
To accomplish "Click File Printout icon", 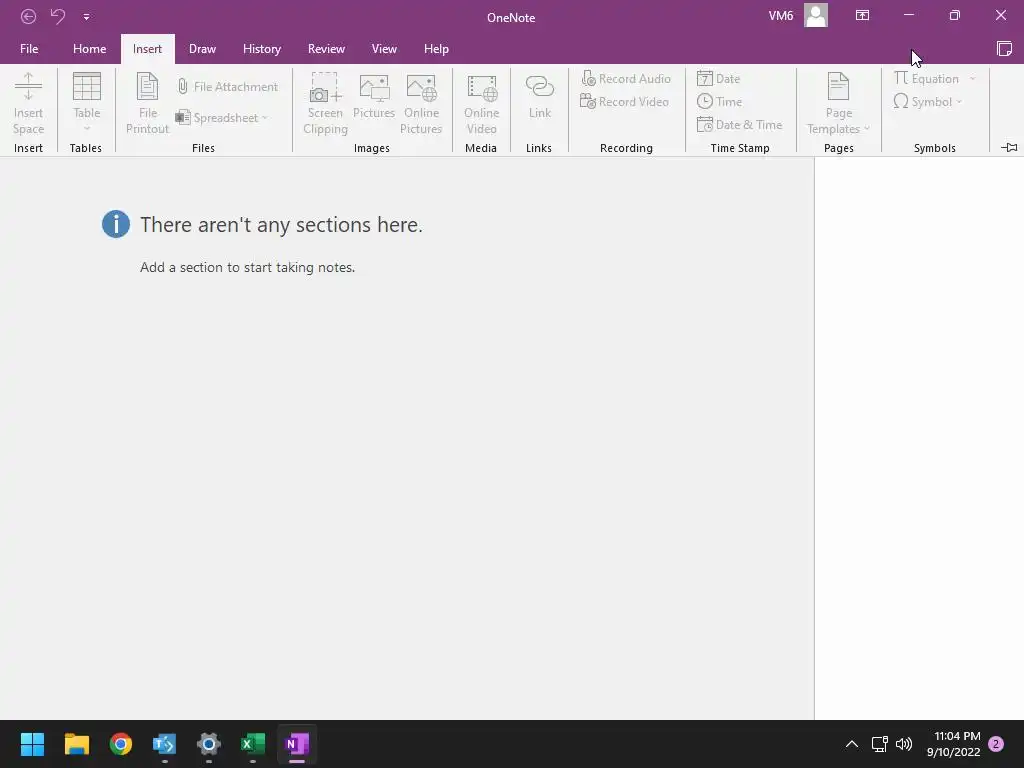I will pos(148,103).
